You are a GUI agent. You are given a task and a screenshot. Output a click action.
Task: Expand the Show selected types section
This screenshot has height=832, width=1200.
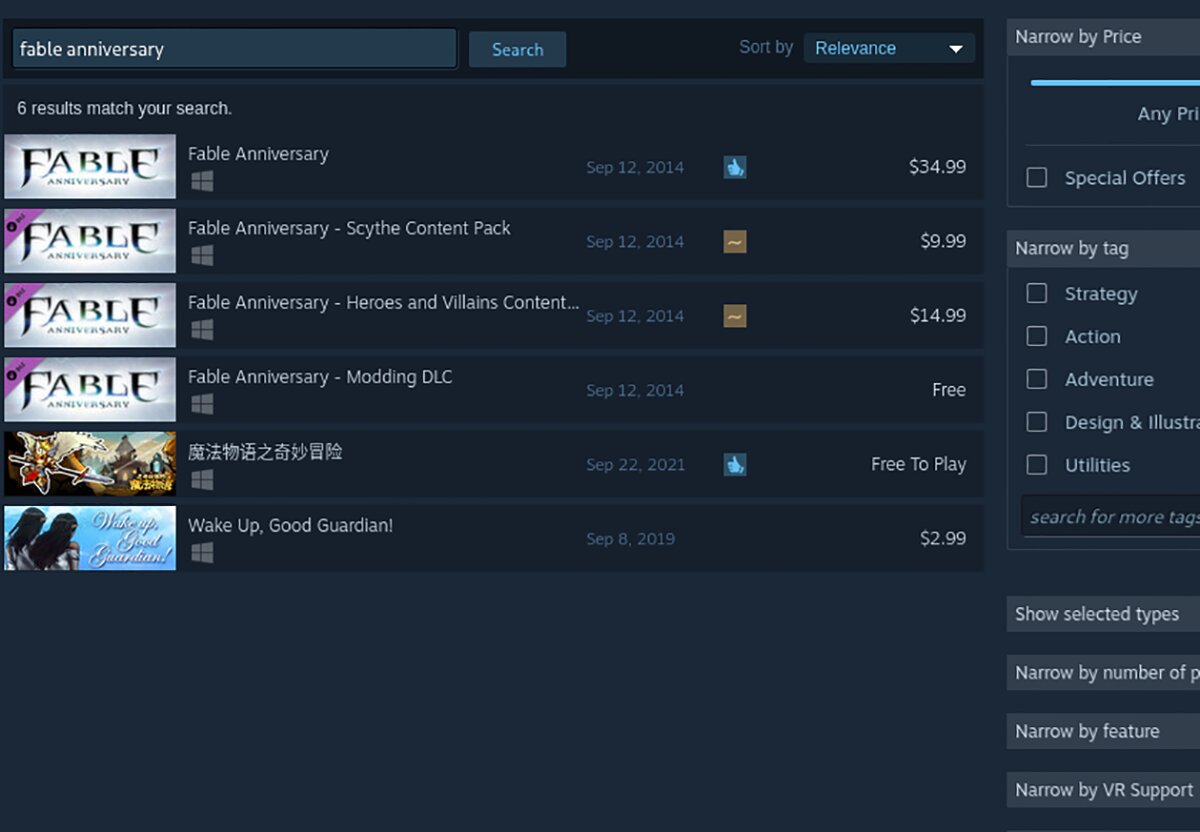click(x=1103, y=614)
